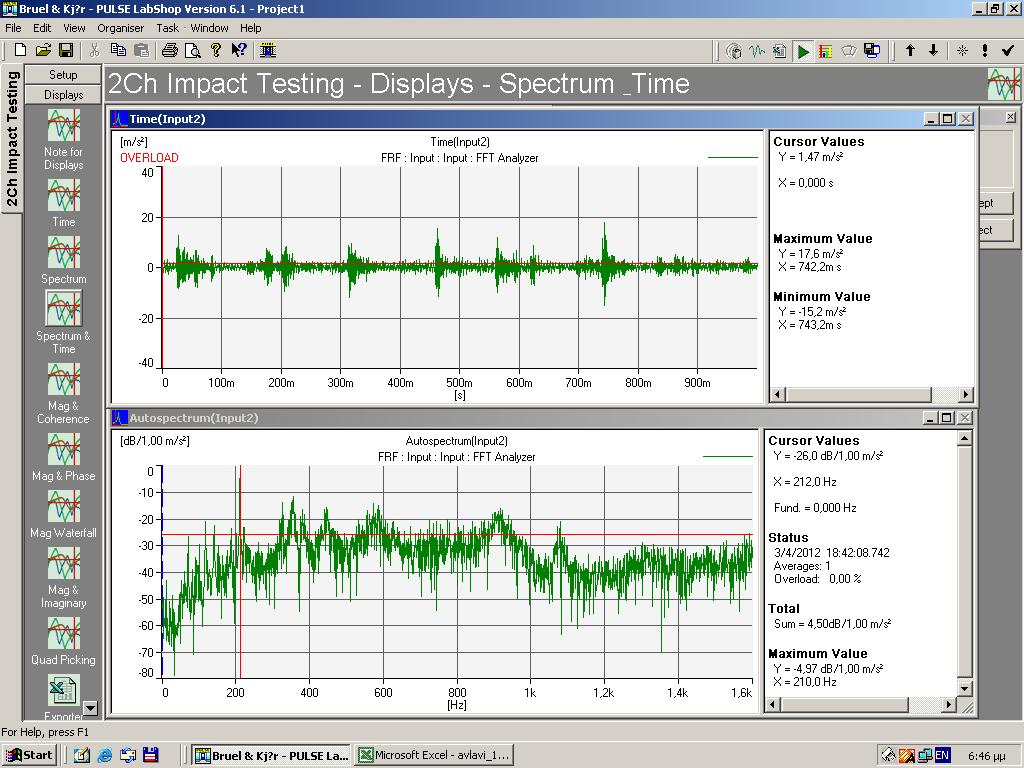Click the up arrow toolbar icon
This screenshot has width=1024, height=768.
coord(910,50)
